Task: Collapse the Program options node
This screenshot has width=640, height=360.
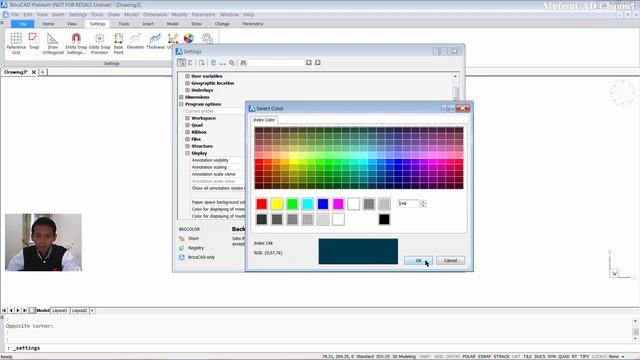Action: pyautogui.click(x=181, y=104)
